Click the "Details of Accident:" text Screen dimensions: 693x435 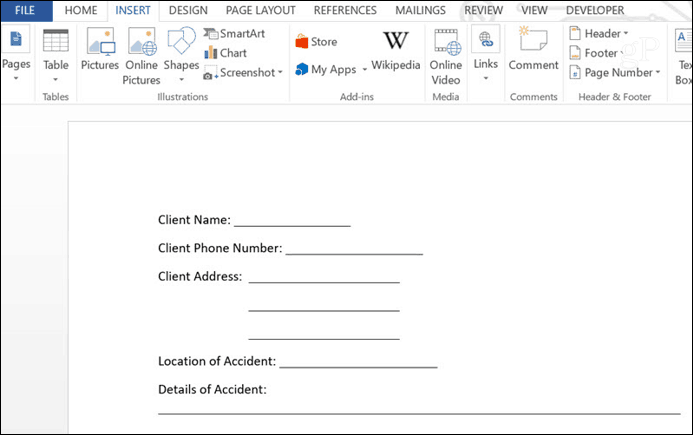pos(213,390)
